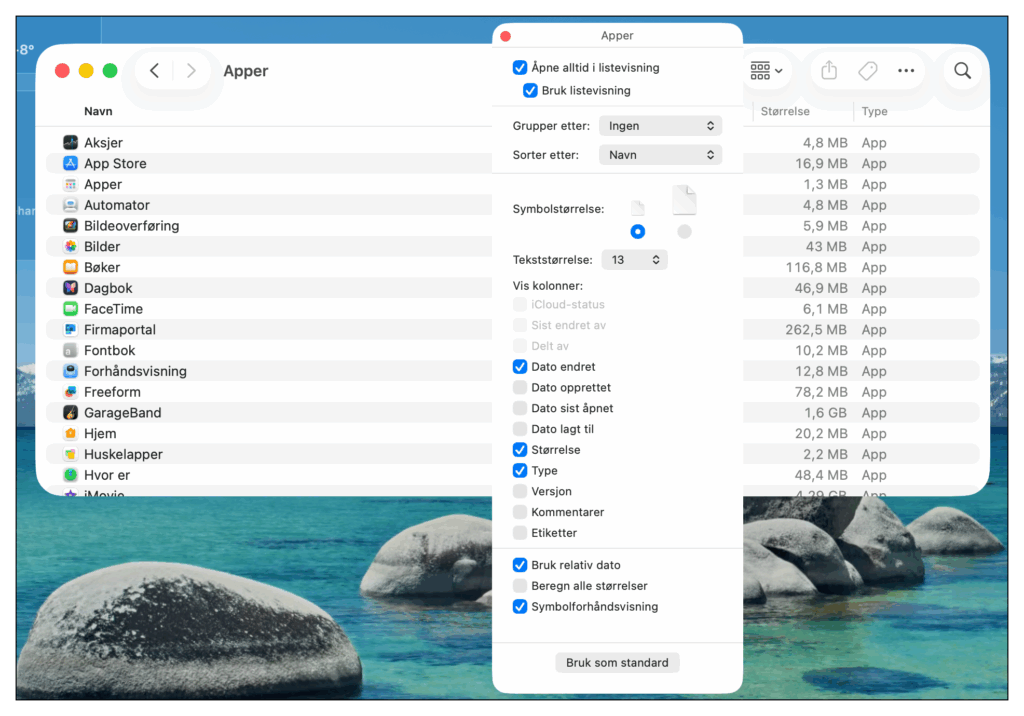The width and height of the screenshot is (1024, 716).
Task: Sort by the Type column header
Action: click(874, 111)
